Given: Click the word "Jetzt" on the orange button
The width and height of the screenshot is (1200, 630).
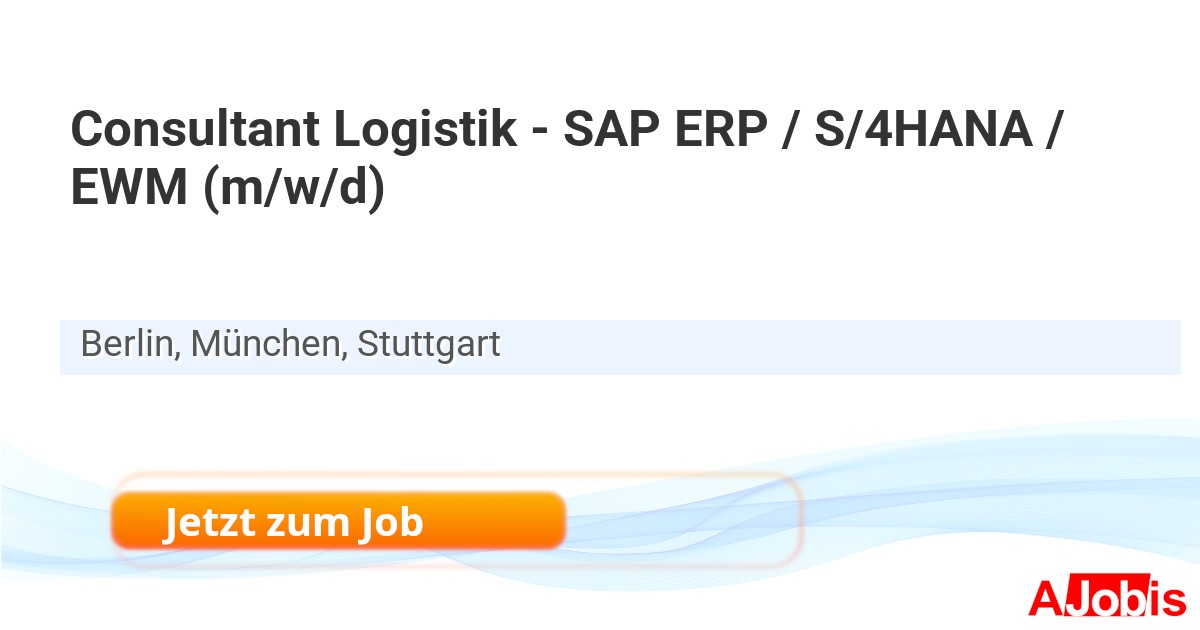Looking at the screenshot, I should 205,522.
